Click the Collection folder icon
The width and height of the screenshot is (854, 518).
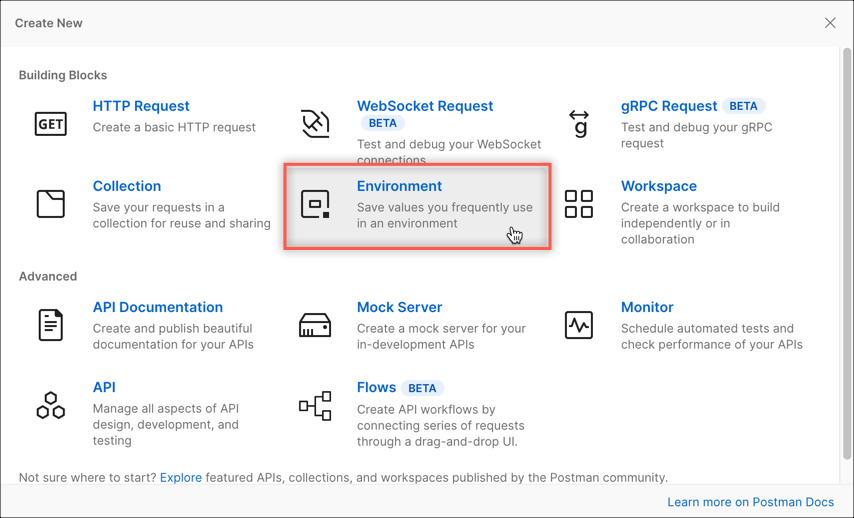pos(51,204)
